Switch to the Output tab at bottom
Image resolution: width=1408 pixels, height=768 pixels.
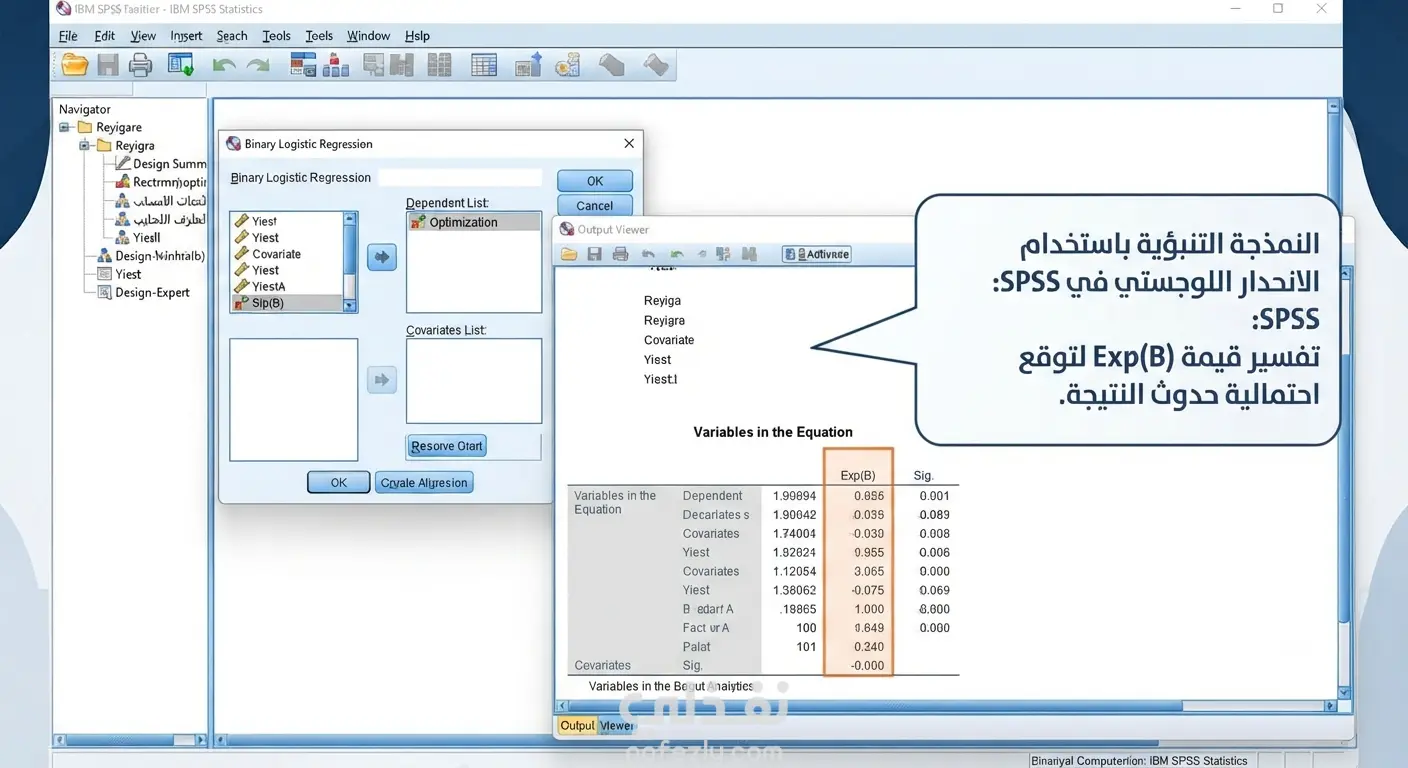[x=577, y=726]
